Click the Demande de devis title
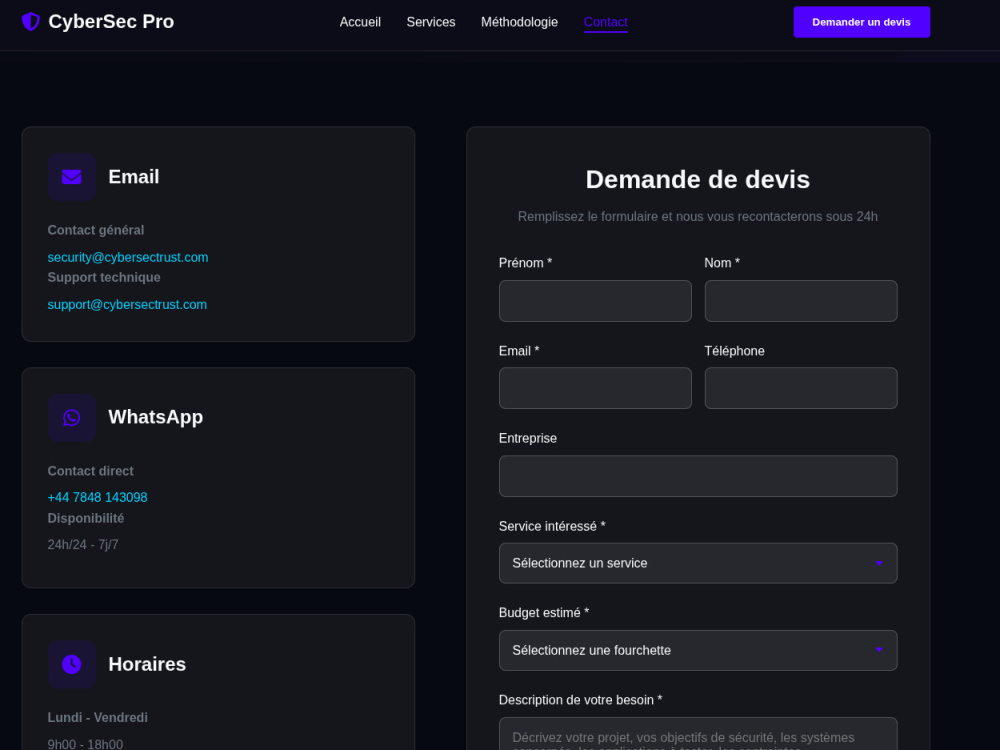The image size is (1000, 750). [698, 179]
